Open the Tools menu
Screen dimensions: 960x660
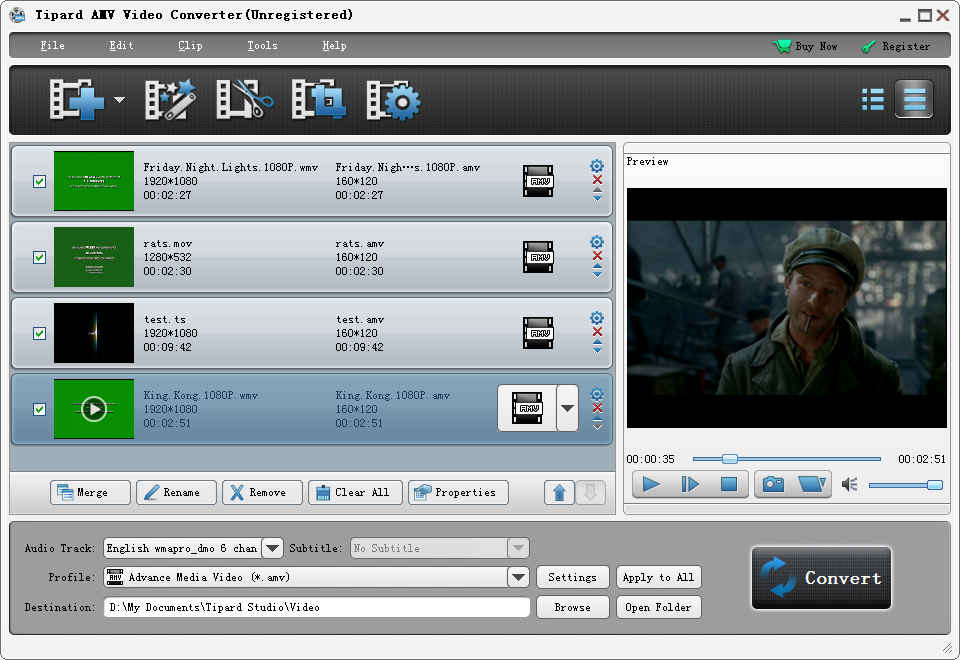[262, 46]
